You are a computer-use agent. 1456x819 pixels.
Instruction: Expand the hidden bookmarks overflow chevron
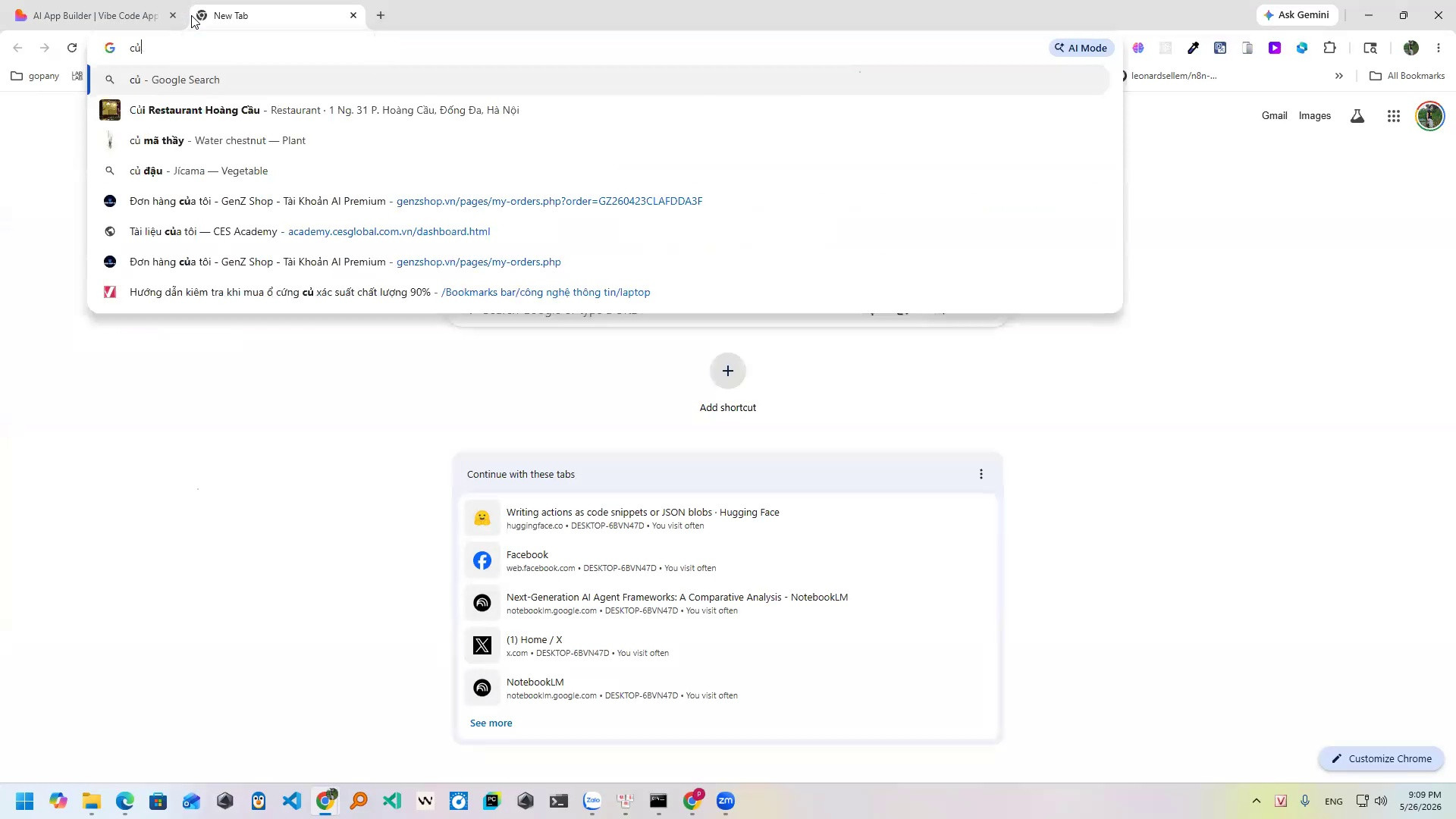1339,76
